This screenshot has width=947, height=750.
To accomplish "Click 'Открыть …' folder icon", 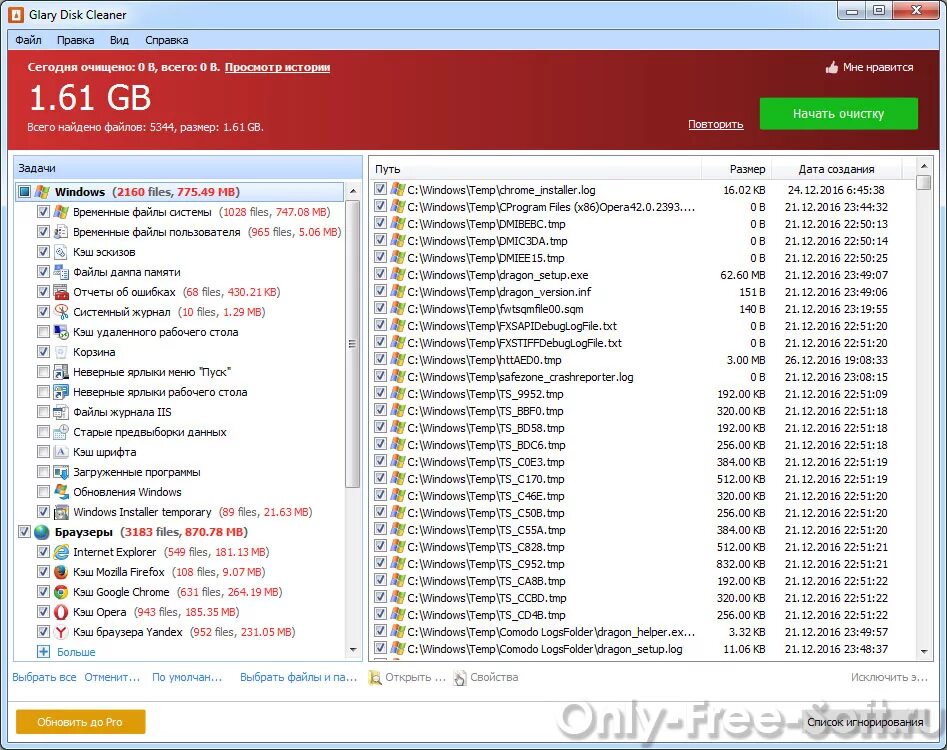I will tap(376, 678).
